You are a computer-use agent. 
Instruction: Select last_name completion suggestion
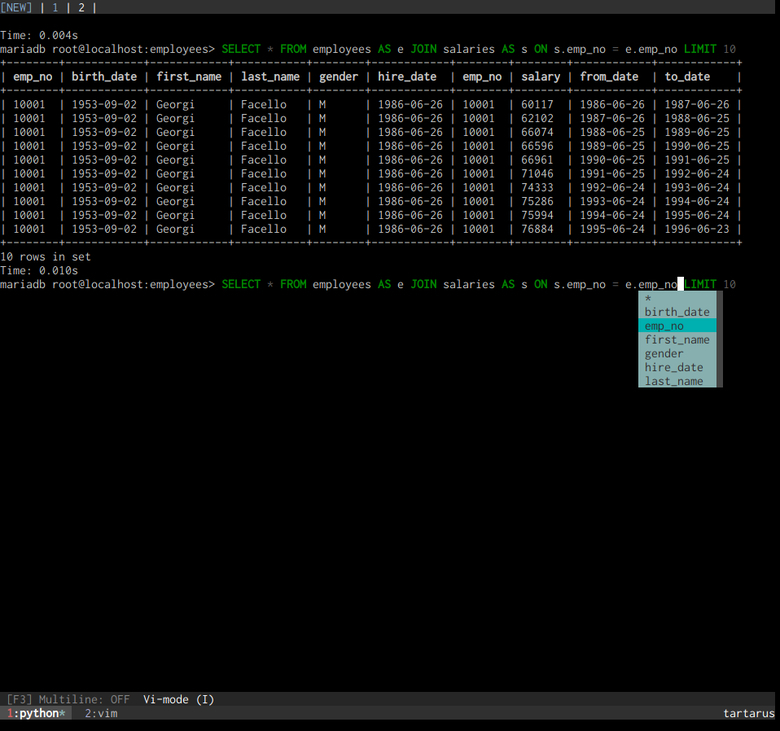pyautogui.click(x=673, y=382)
